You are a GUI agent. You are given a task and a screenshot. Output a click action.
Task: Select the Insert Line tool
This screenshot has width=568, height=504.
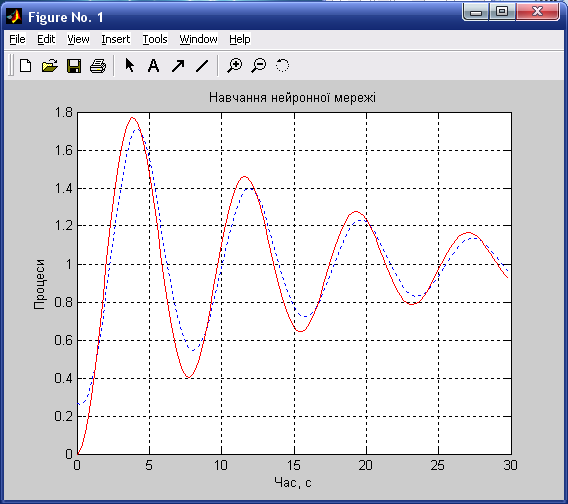point(202,66)
